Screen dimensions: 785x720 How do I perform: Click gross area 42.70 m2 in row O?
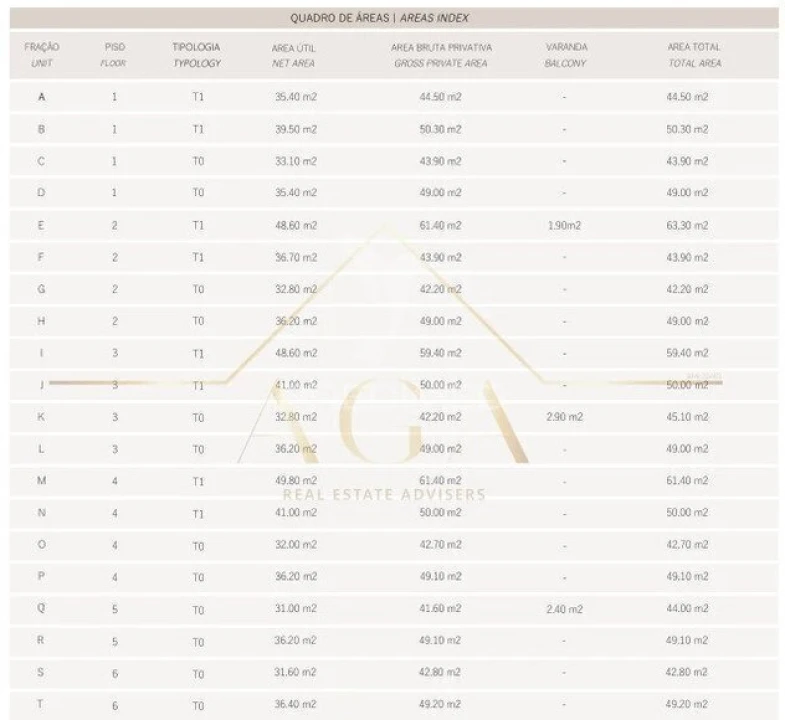(x=441, y=544)
